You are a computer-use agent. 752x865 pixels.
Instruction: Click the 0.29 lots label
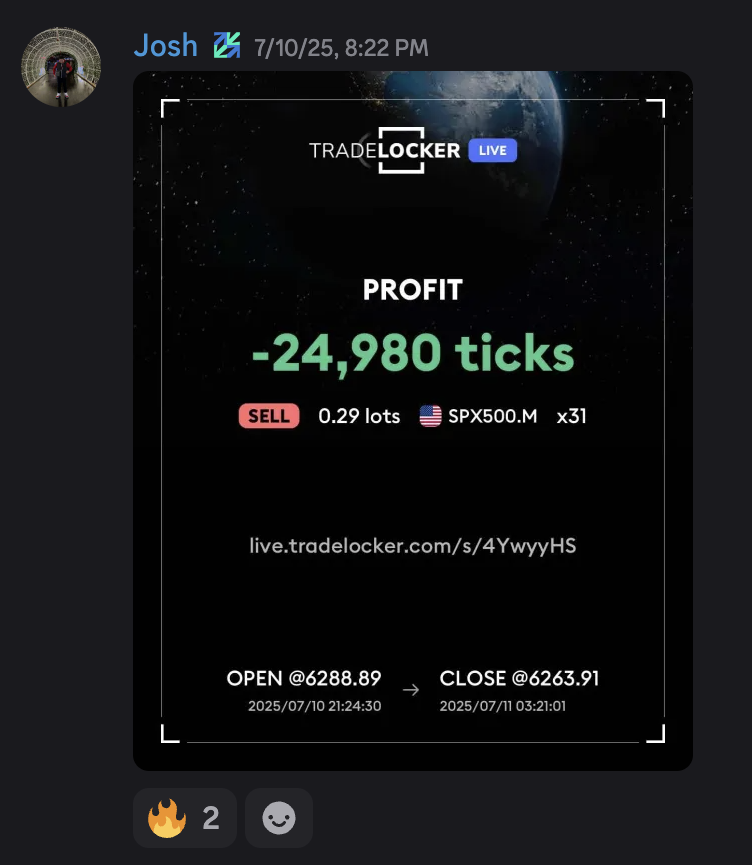coord(359,416)
